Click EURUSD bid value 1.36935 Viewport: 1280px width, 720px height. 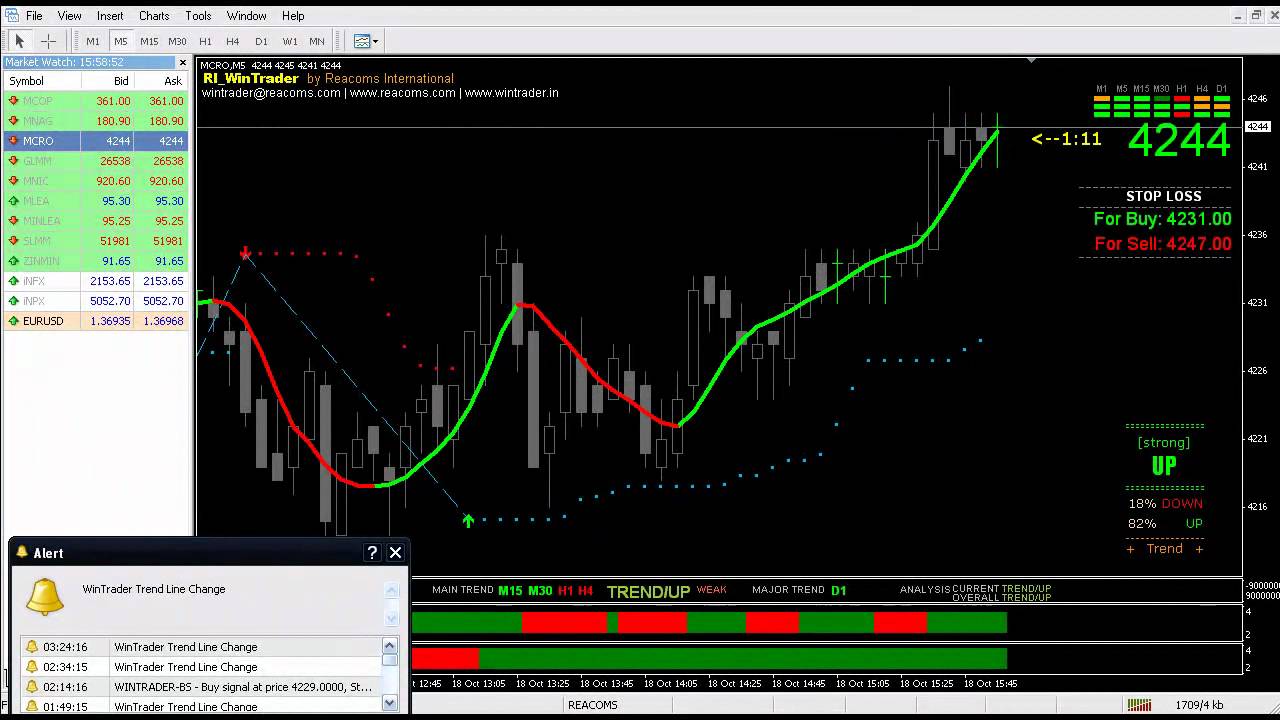coord(110,321)
